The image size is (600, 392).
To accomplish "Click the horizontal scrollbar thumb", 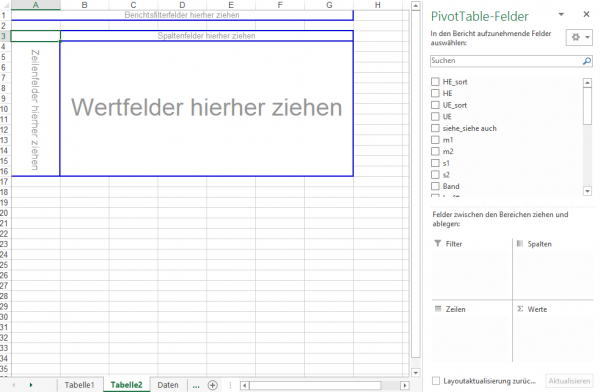I will coord(315,385).
